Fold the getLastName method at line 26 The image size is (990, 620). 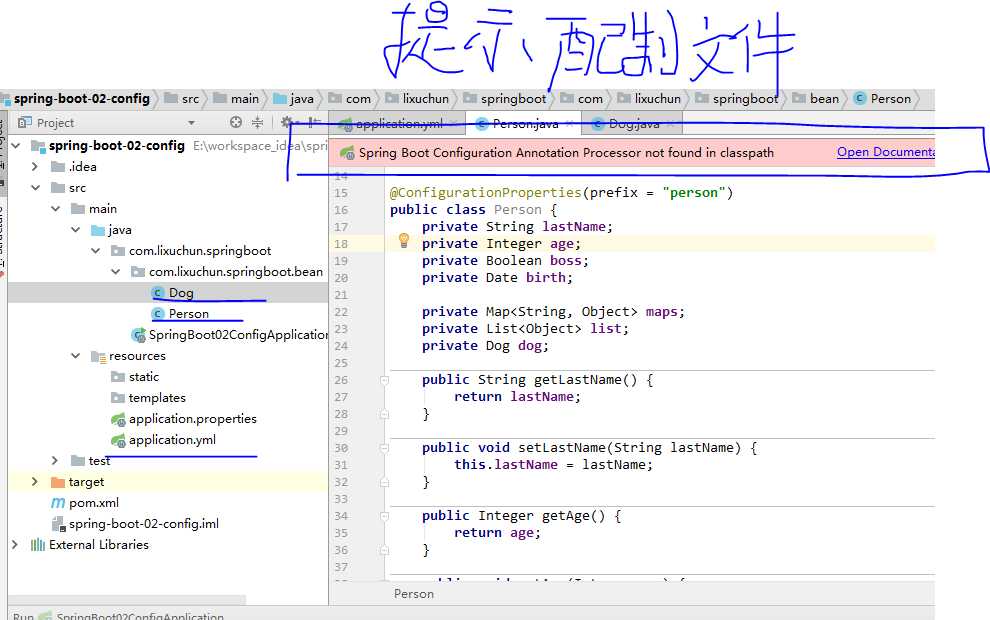384,380
